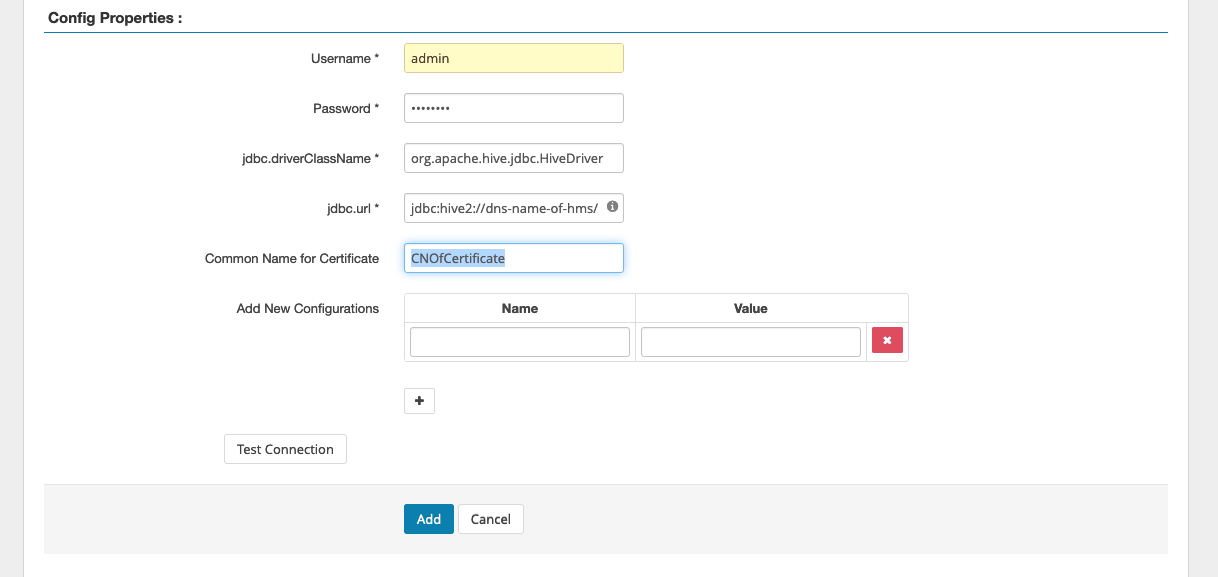Click the Username label
This screenshot has width=1218, height=577.
(339, 58)
